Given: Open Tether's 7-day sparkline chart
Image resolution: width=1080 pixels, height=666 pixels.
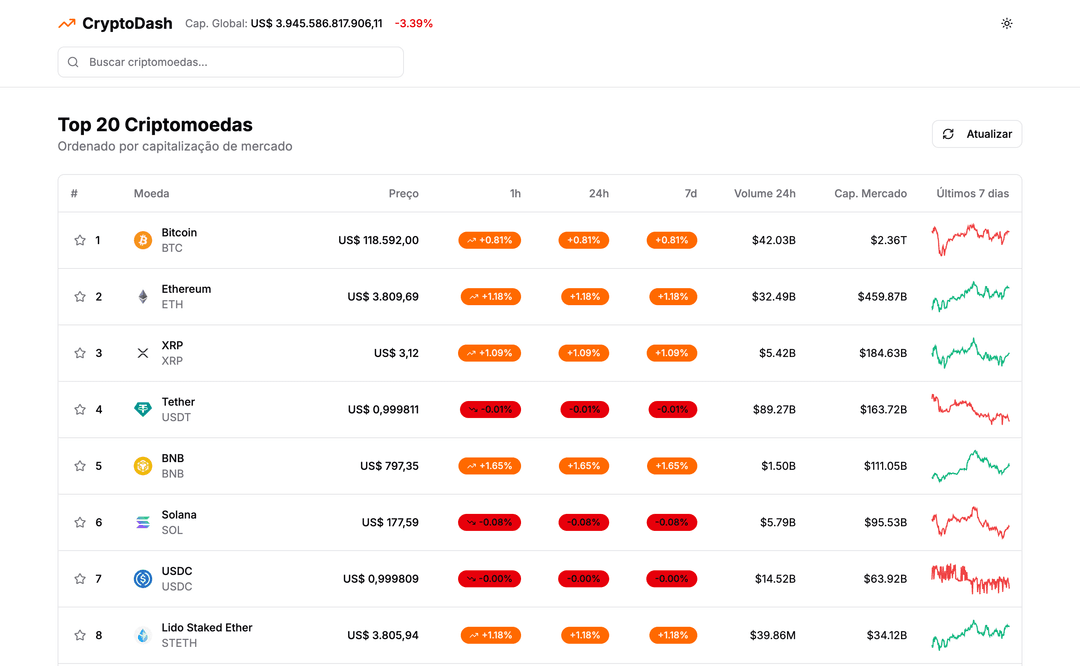Looking at the screenshot, I should [x=970, y=409].
